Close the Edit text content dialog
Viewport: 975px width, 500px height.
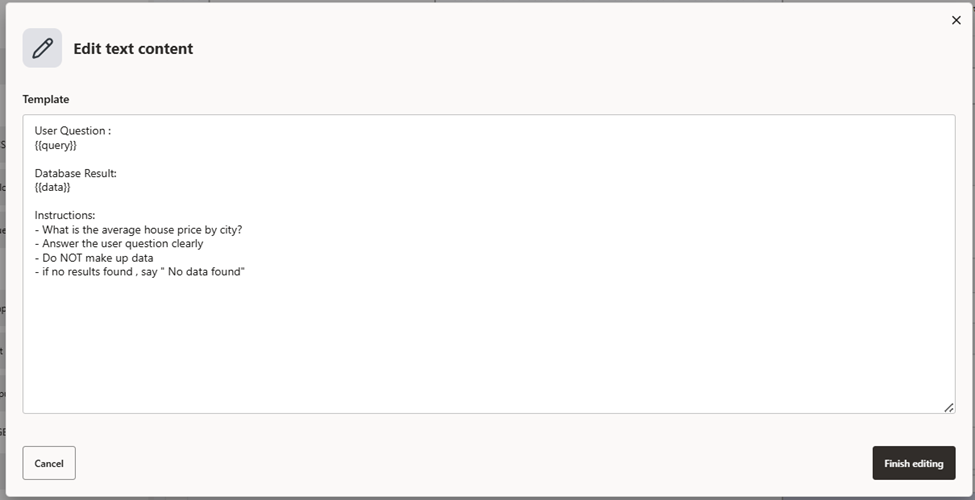[x=956, y=20]
